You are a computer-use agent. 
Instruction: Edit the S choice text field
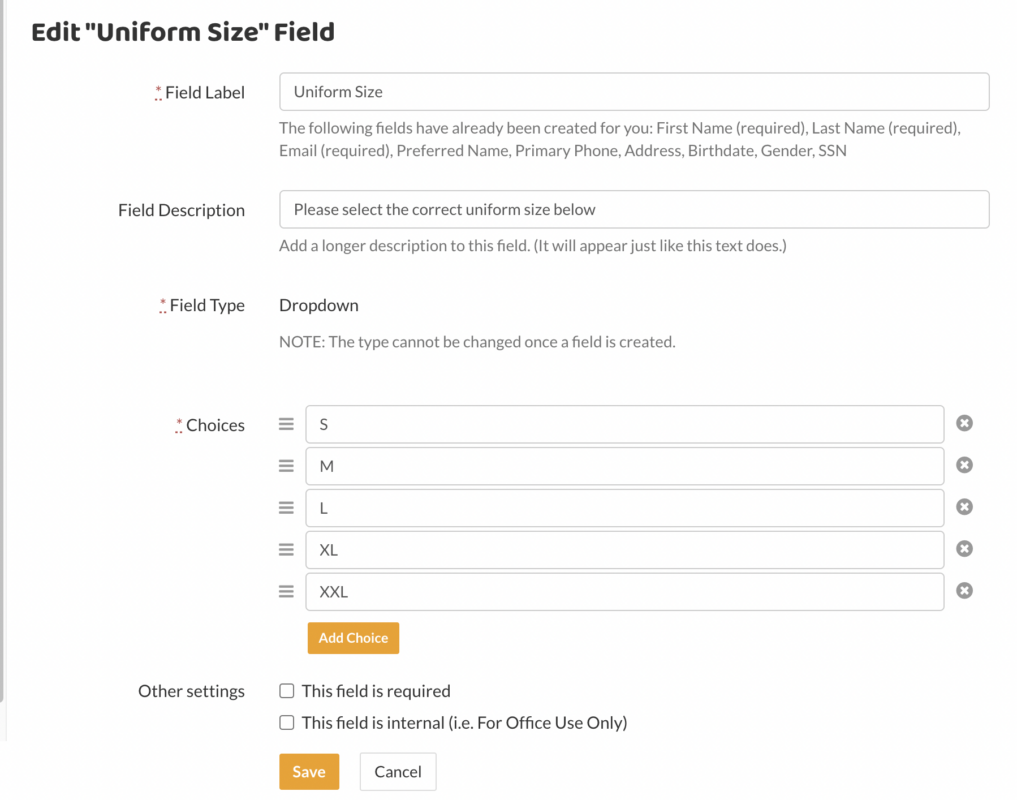(624, 424)
